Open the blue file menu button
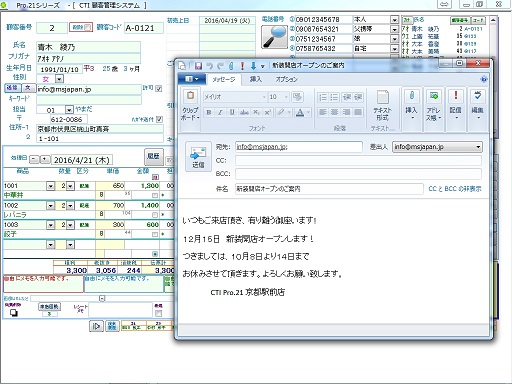The height and width of the screenshot is (384, 512). pos(191,79)
